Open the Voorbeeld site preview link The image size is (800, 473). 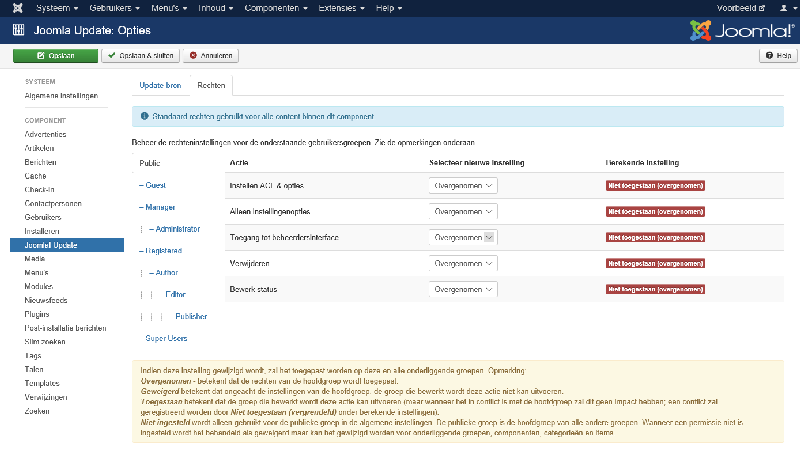[741, 8]
